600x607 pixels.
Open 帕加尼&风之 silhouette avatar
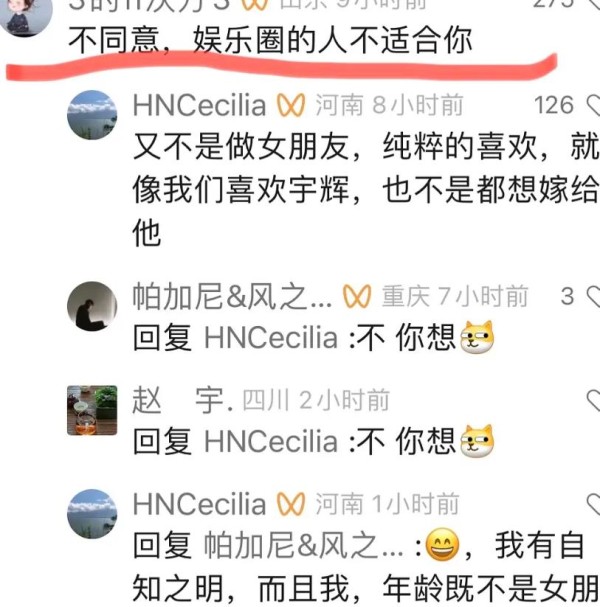click(x=92, y=306)
